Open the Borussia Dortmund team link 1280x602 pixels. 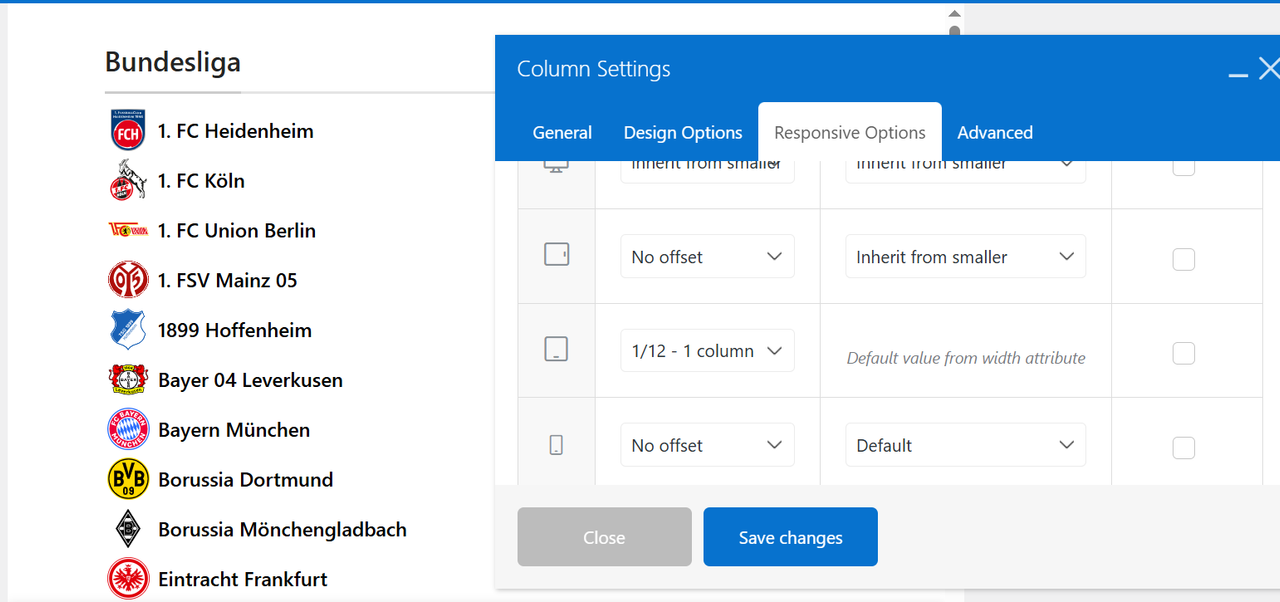245,480
